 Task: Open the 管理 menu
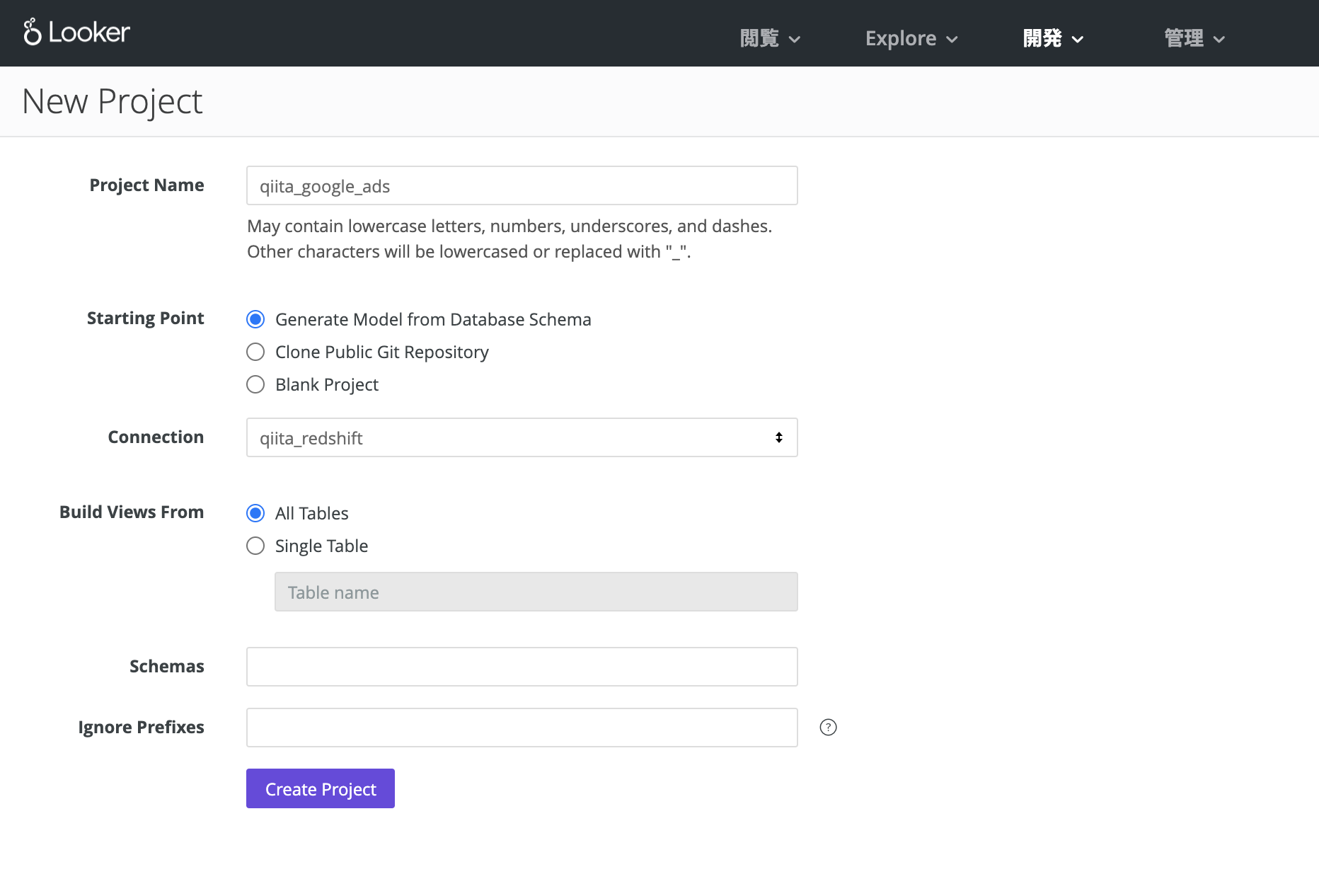(1194, 38)
